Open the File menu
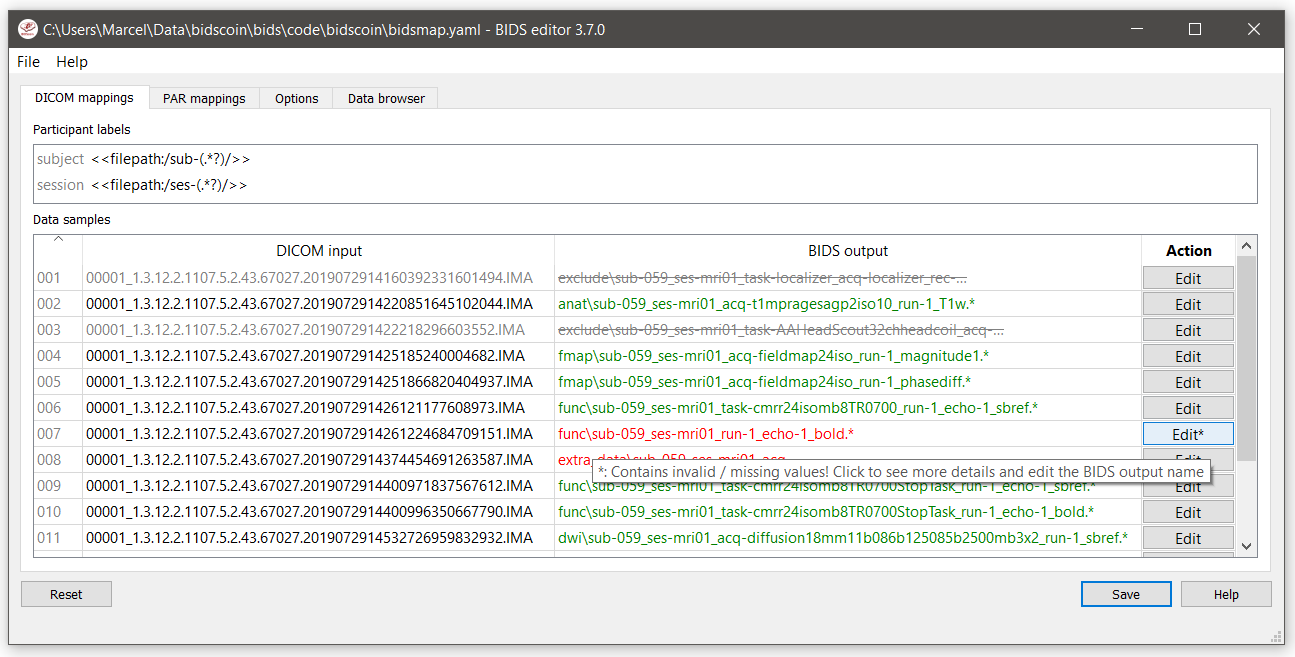1295x657 pixels. click(29, 62)
